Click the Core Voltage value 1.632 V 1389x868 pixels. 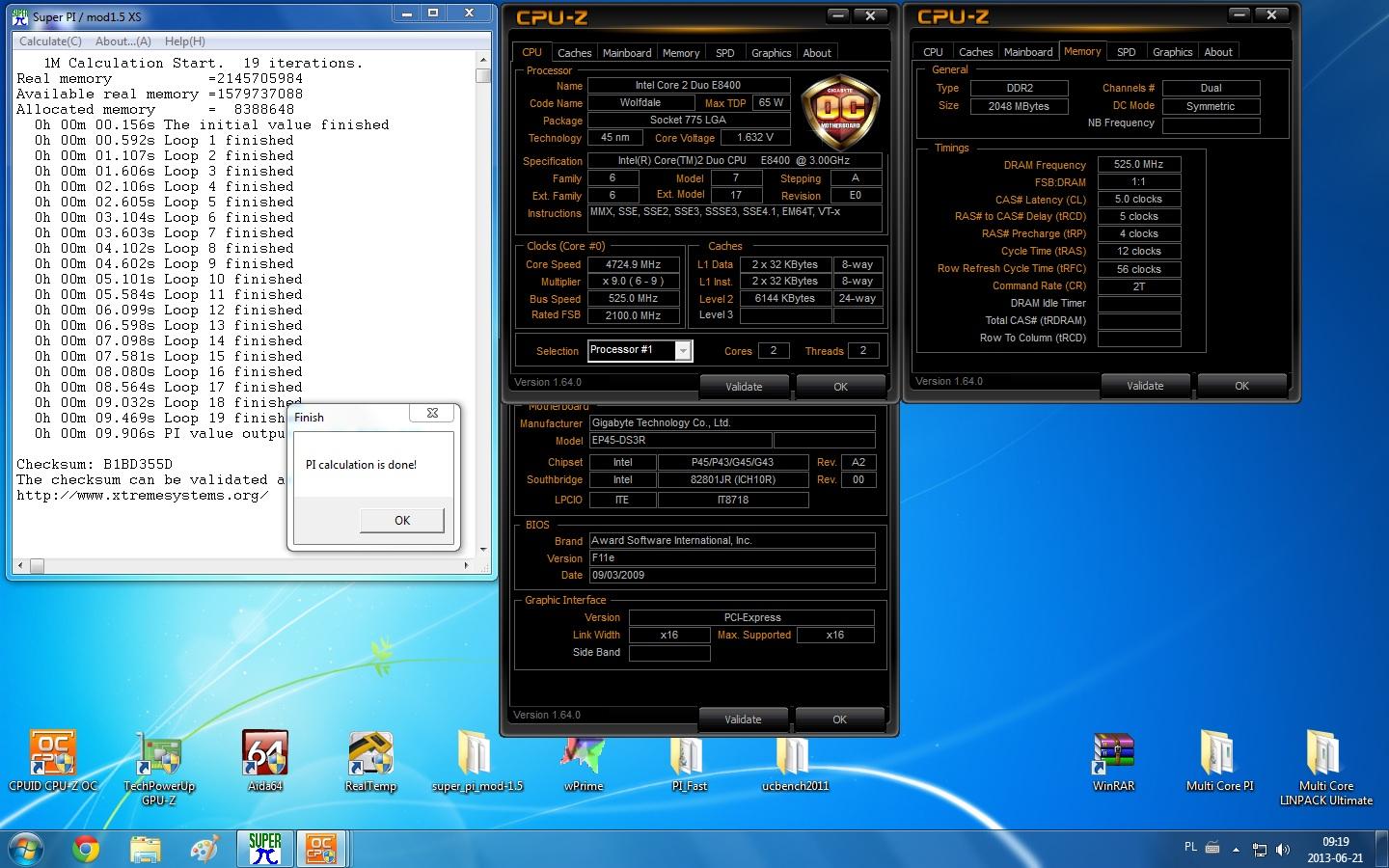[x=755, y=137]
